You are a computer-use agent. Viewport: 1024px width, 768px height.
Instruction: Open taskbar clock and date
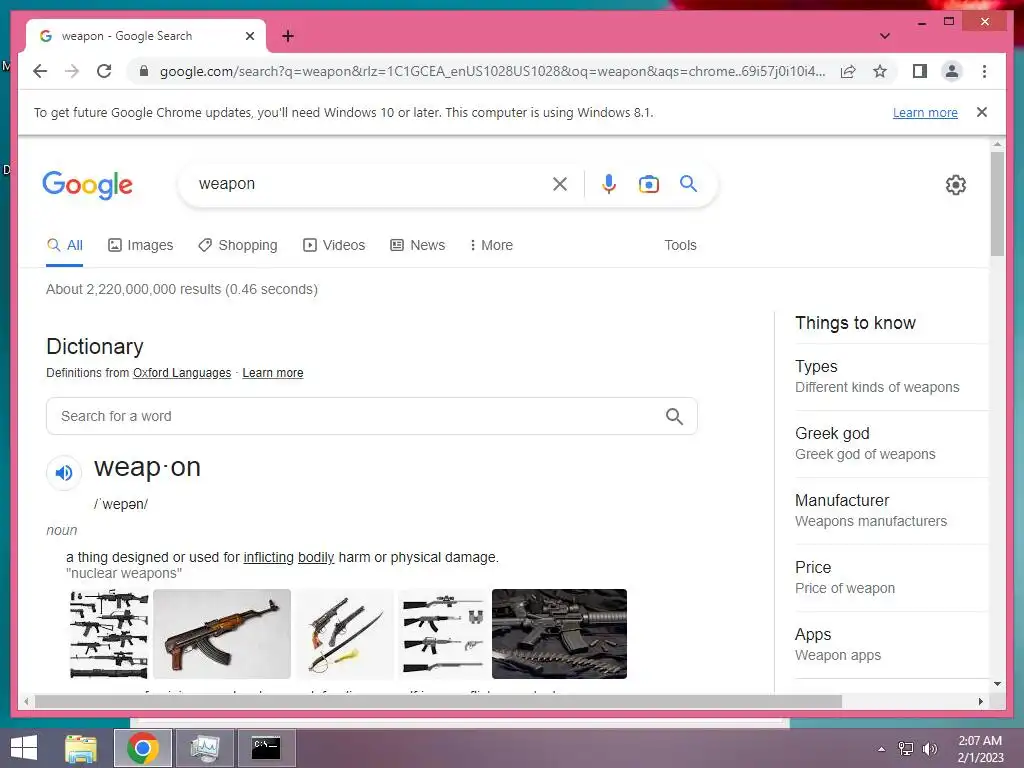pos(980,749)
